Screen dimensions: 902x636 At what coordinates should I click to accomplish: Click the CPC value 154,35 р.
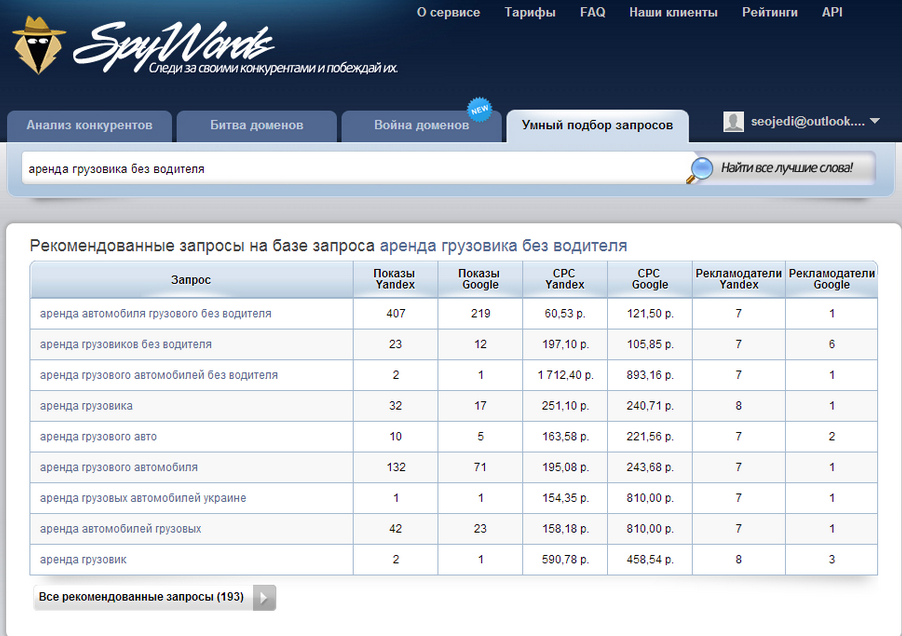click(x=565, y=498)
